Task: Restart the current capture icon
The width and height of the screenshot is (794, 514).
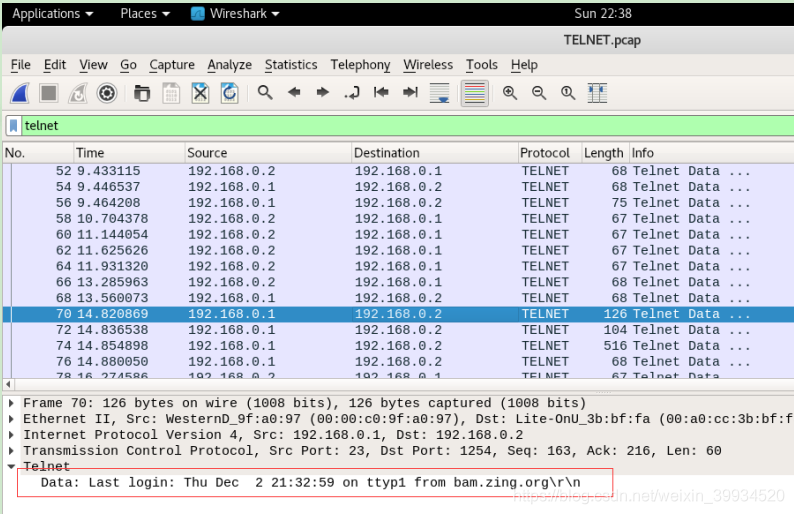Action: 77,93
